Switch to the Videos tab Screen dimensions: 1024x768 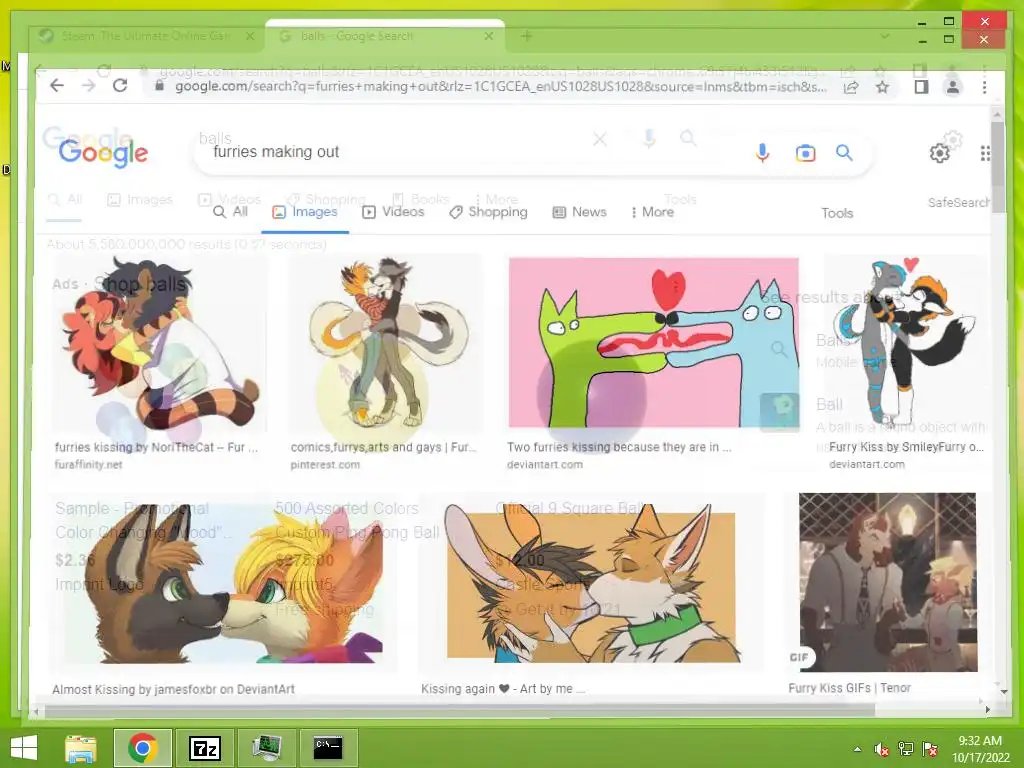(393, 212)
